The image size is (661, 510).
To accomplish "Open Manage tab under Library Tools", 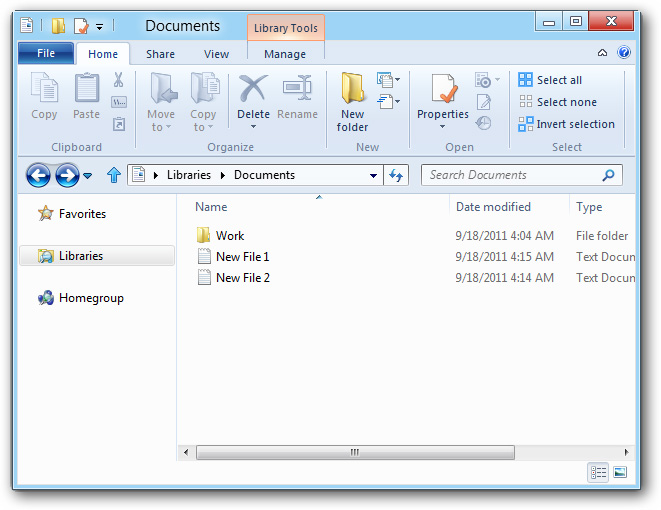I will pyautogui.click(x=285, y=54).
